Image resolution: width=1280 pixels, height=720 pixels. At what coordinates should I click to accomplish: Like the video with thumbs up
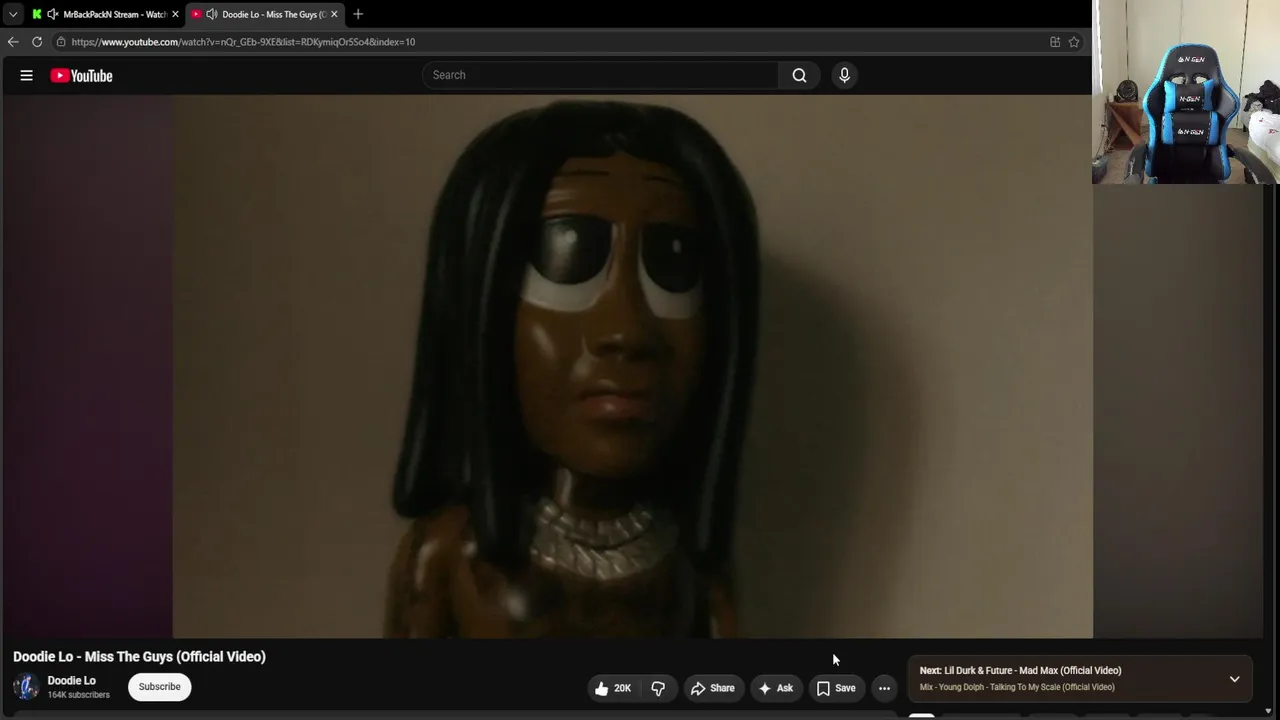pyautogui.click(x=612, y=688)
